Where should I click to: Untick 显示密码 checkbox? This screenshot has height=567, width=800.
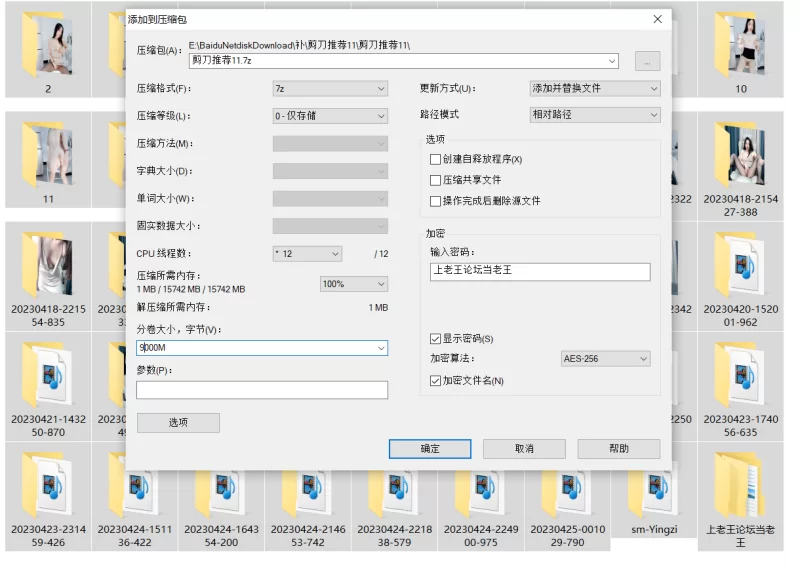(x=435, y=339)
